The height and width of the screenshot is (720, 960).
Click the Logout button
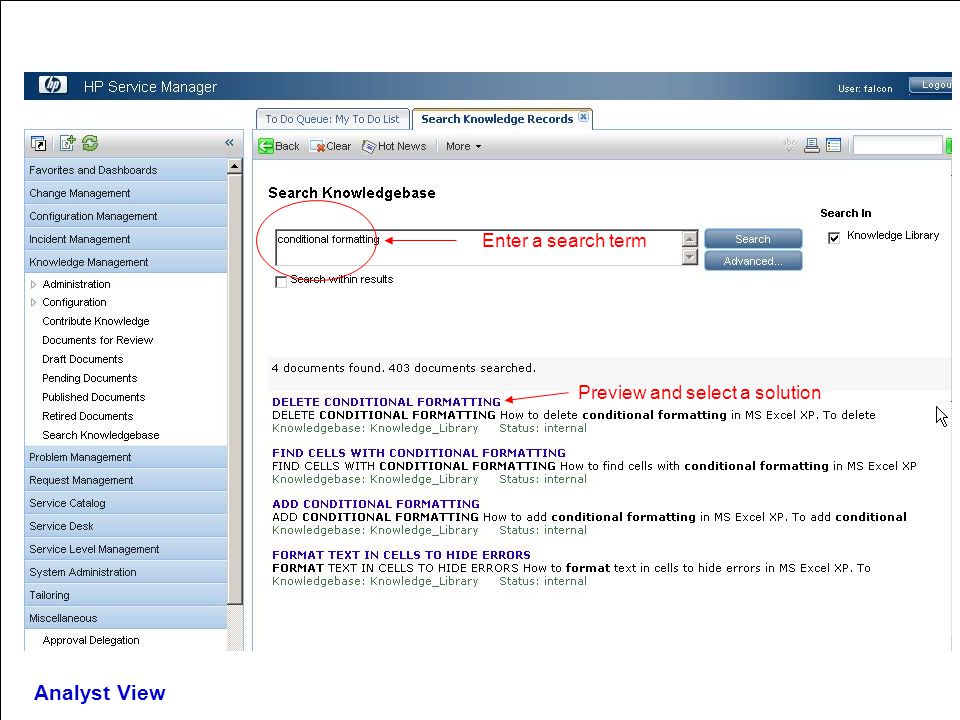click(932, 85)
